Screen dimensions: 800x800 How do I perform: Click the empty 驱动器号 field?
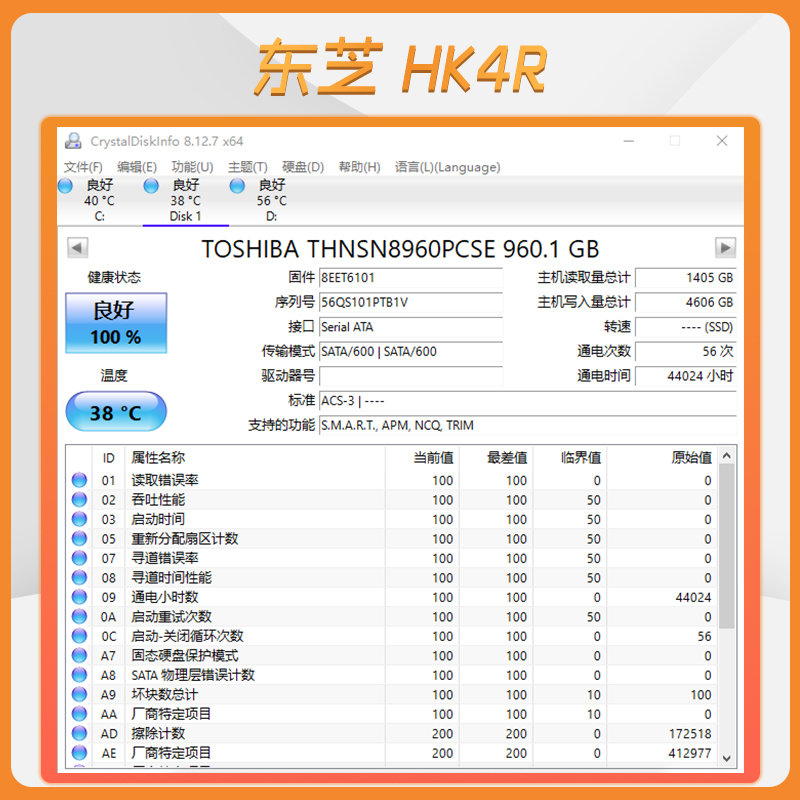[411, 376]
